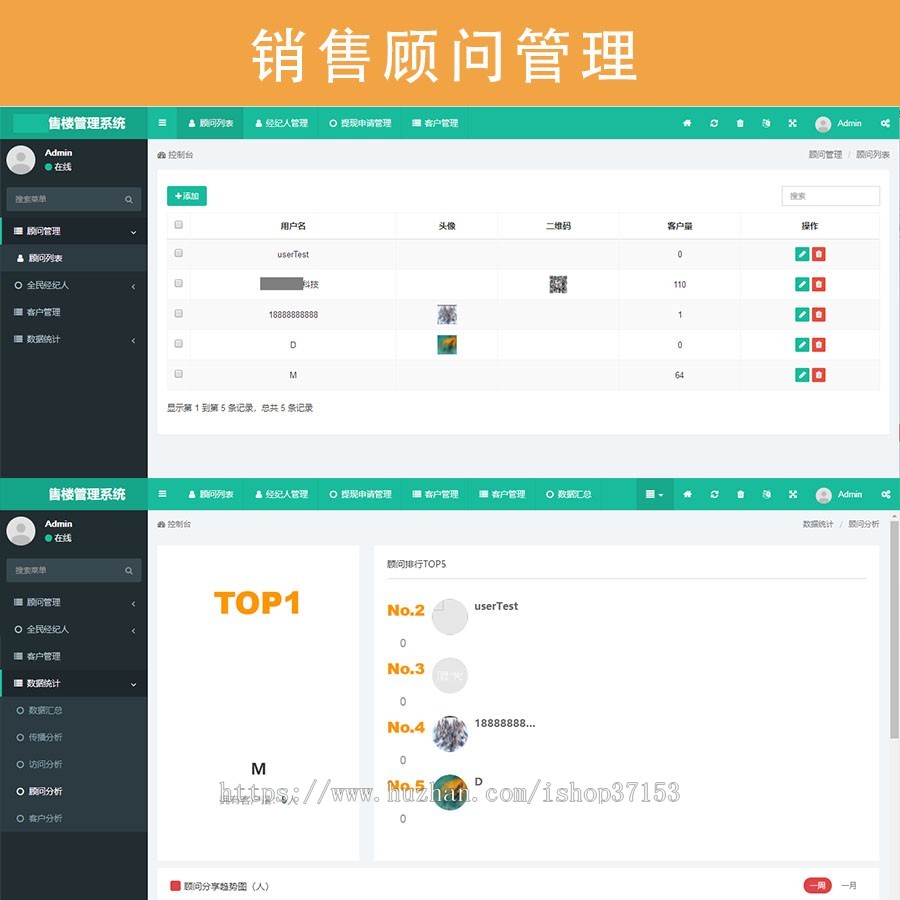
Task: Check the checkbox on the 18888888888 row
Action: pos(180,313)
